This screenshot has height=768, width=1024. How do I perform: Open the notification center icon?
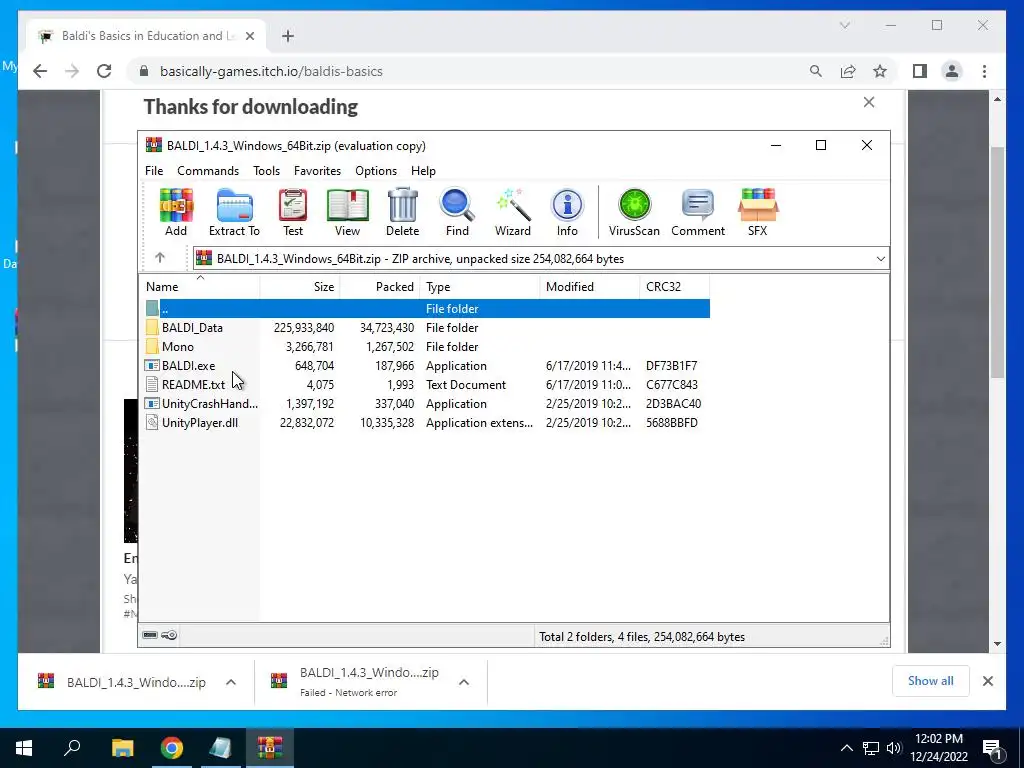(992, 748)
